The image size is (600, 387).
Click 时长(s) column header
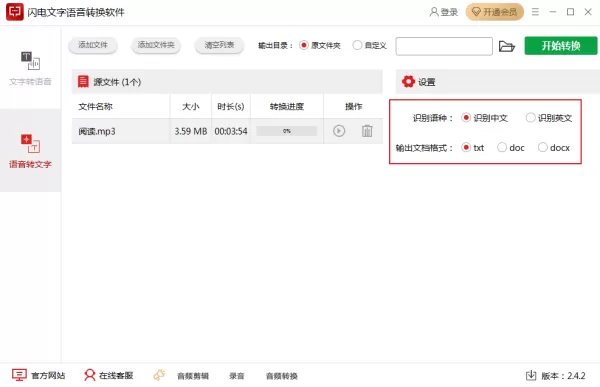[x=231, y=106]
